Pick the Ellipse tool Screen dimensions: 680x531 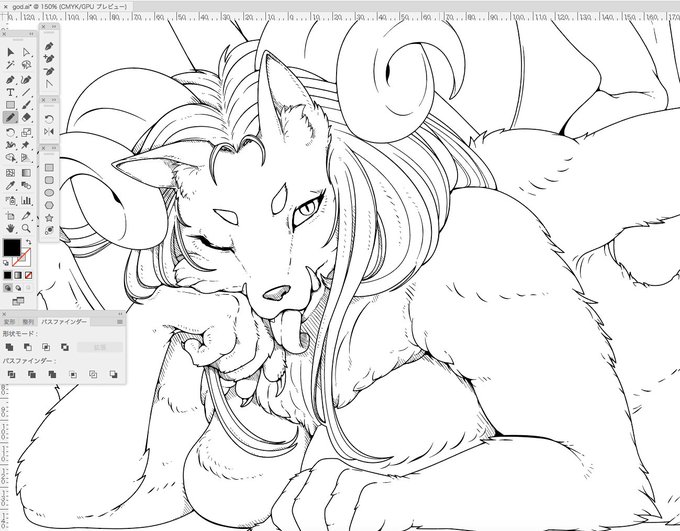(49, 193)
